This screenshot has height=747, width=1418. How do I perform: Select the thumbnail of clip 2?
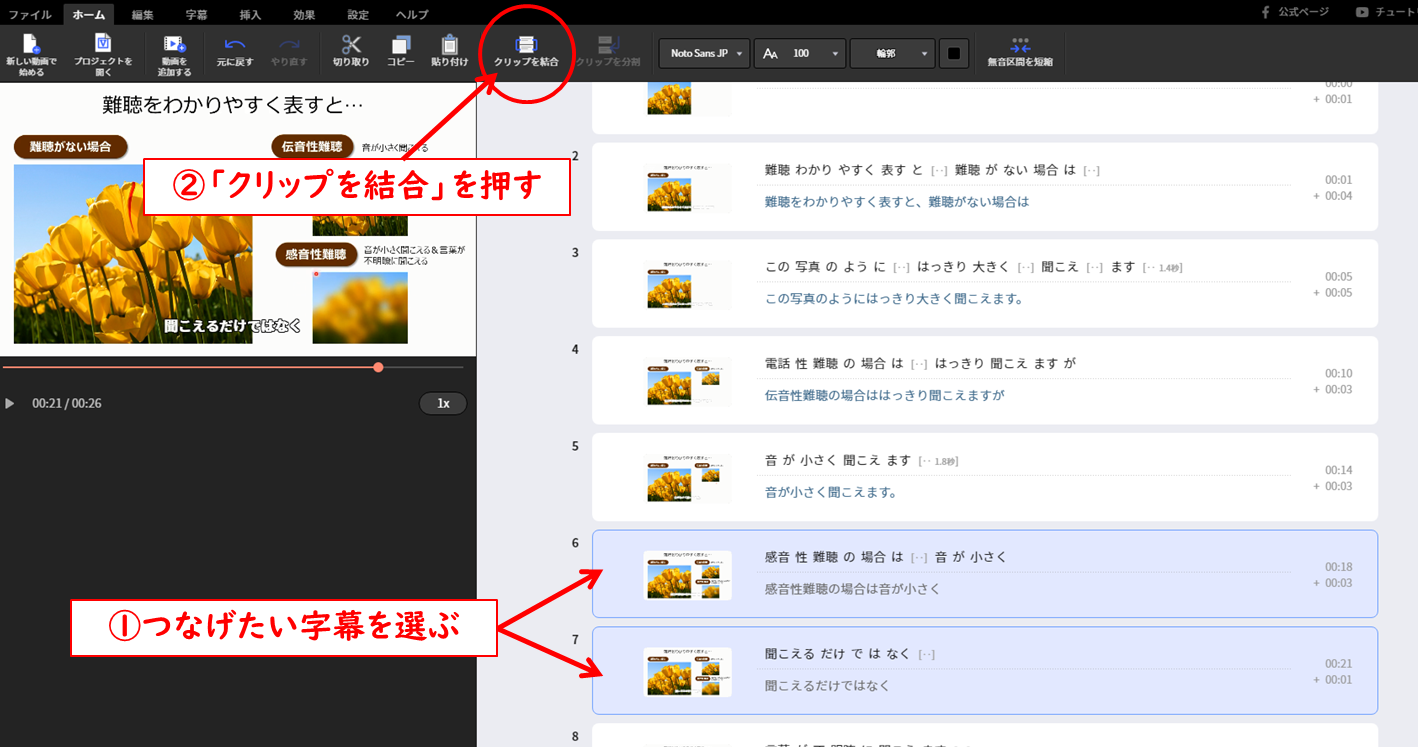688,188
